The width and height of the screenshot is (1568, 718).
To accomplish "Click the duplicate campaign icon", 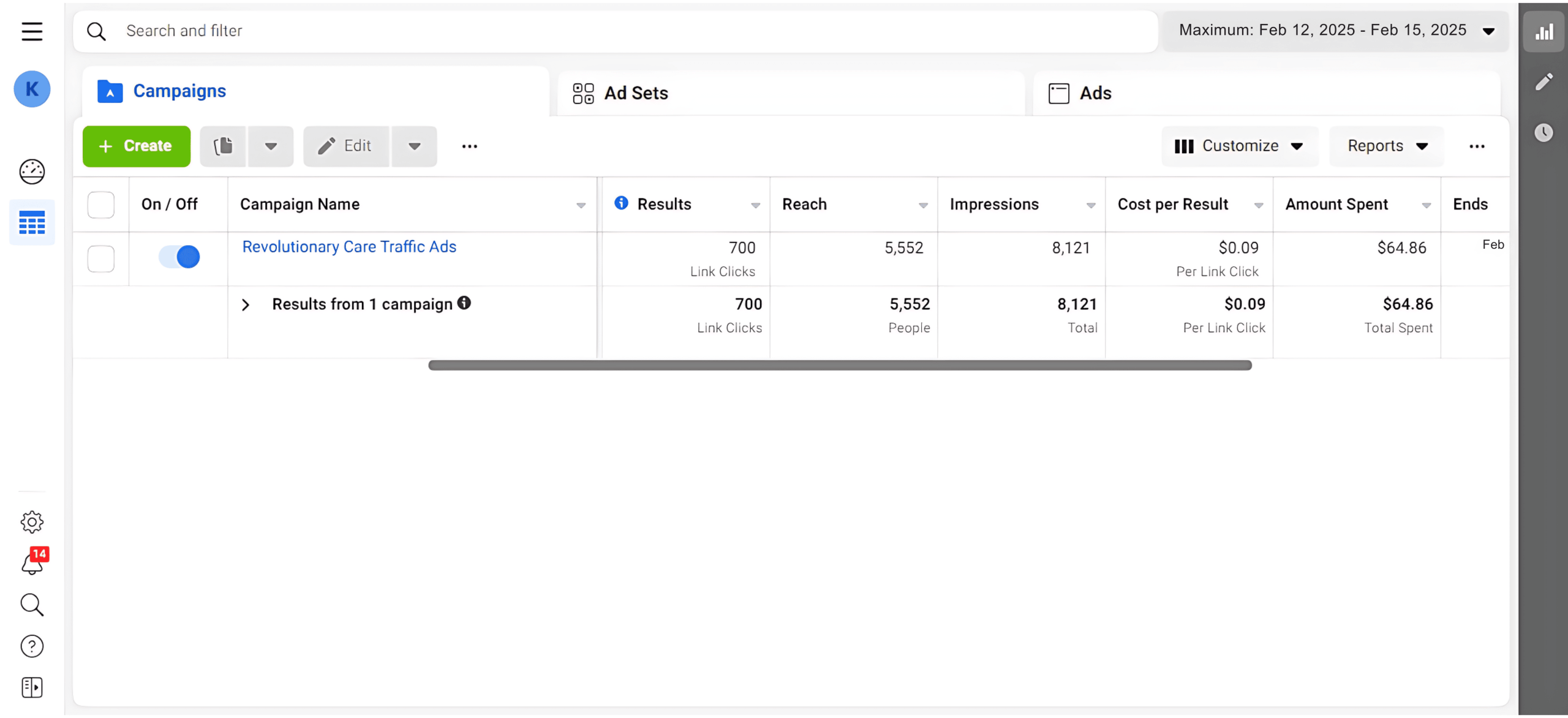I will pyautogui.click(x=223, y=146).
